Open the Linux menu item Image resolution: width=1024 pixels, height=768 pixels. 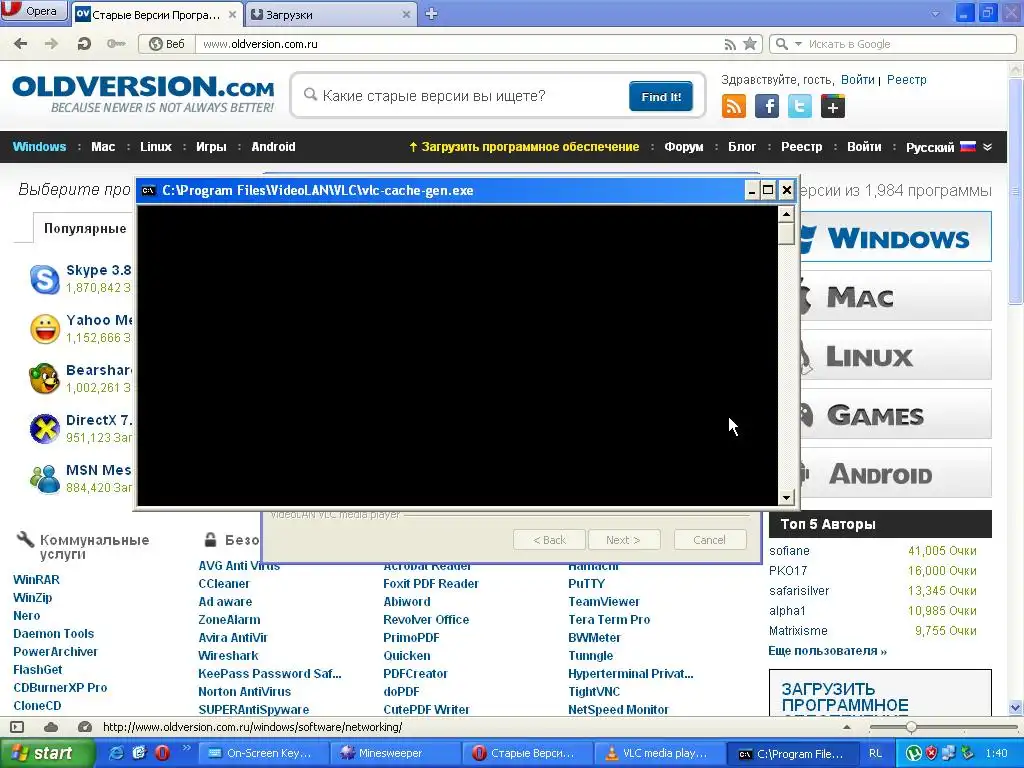pos(155,147)
